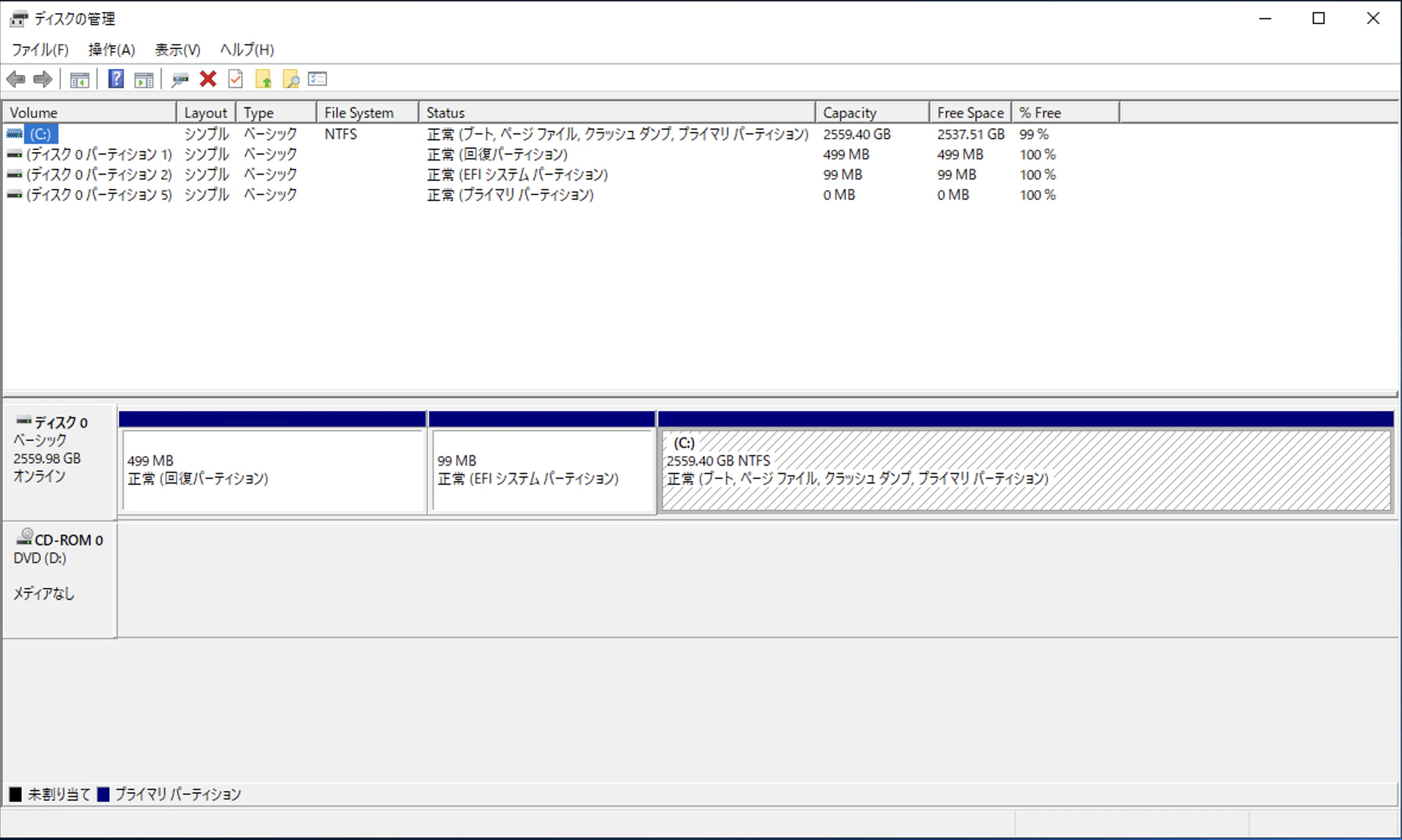Click the CD-ROM 0 DVD (D:) panel
Screen dimensions: 1402x840
click(x=59, y=580)
